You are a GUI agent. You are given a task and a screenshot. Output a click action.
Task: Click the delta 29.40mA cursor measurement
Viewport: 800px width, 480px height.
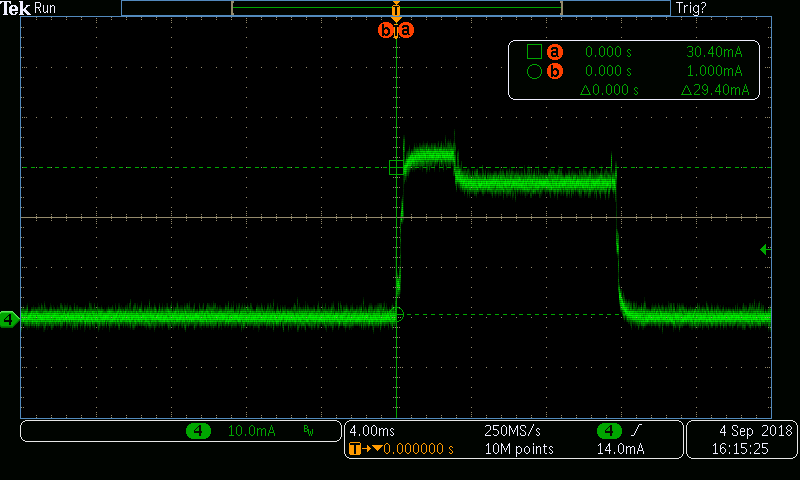pyautogui.click(x=714, y=90)
